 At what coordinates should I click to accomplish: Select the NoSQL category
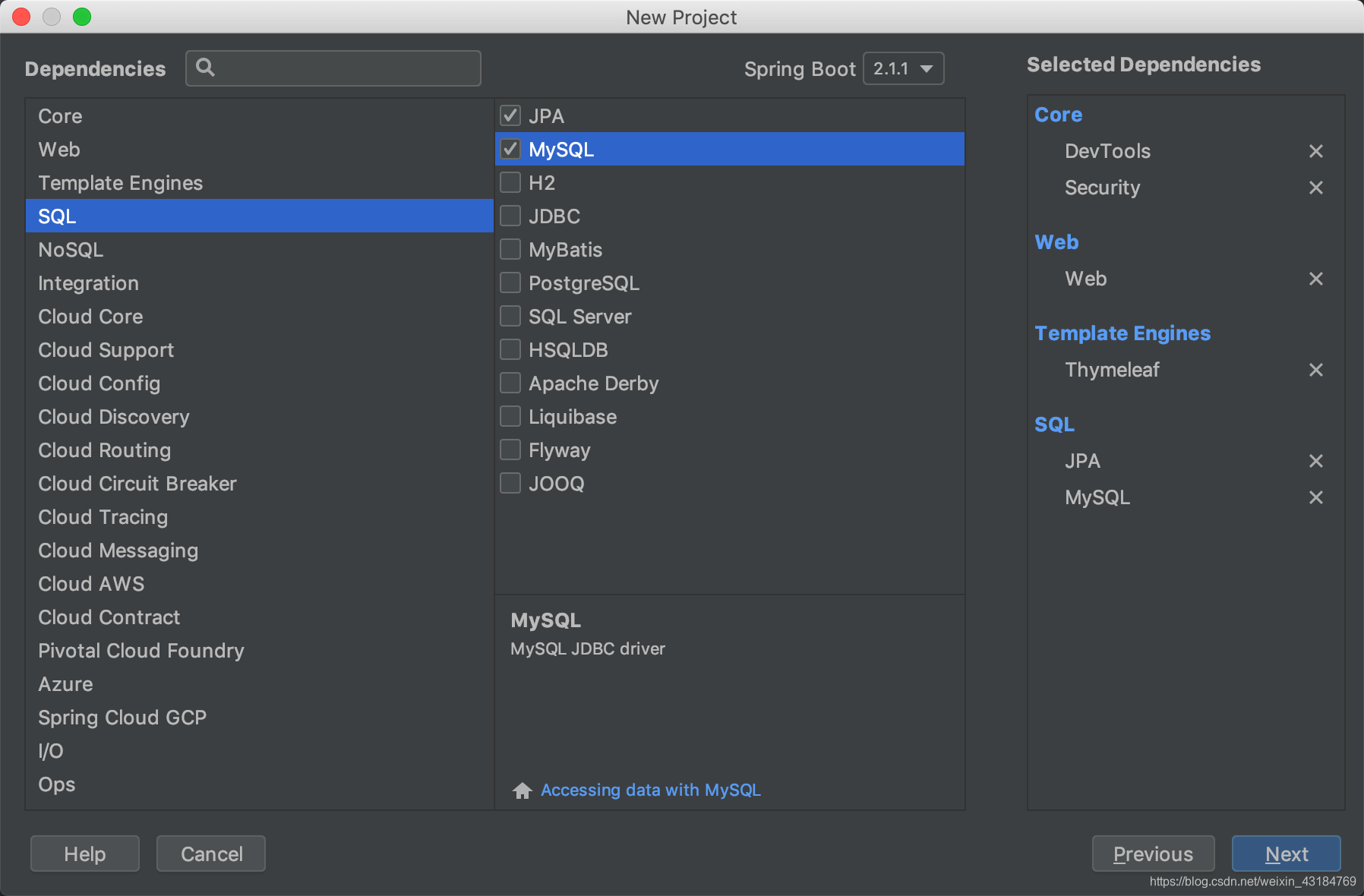(260, 250)
